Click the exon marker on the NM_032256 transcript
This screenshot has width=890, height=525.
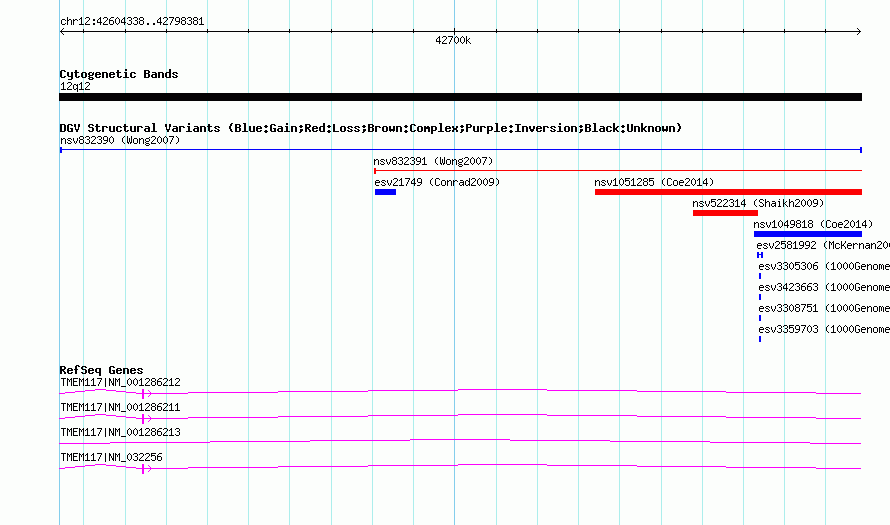pyautogui.click(x=143, y=468)
